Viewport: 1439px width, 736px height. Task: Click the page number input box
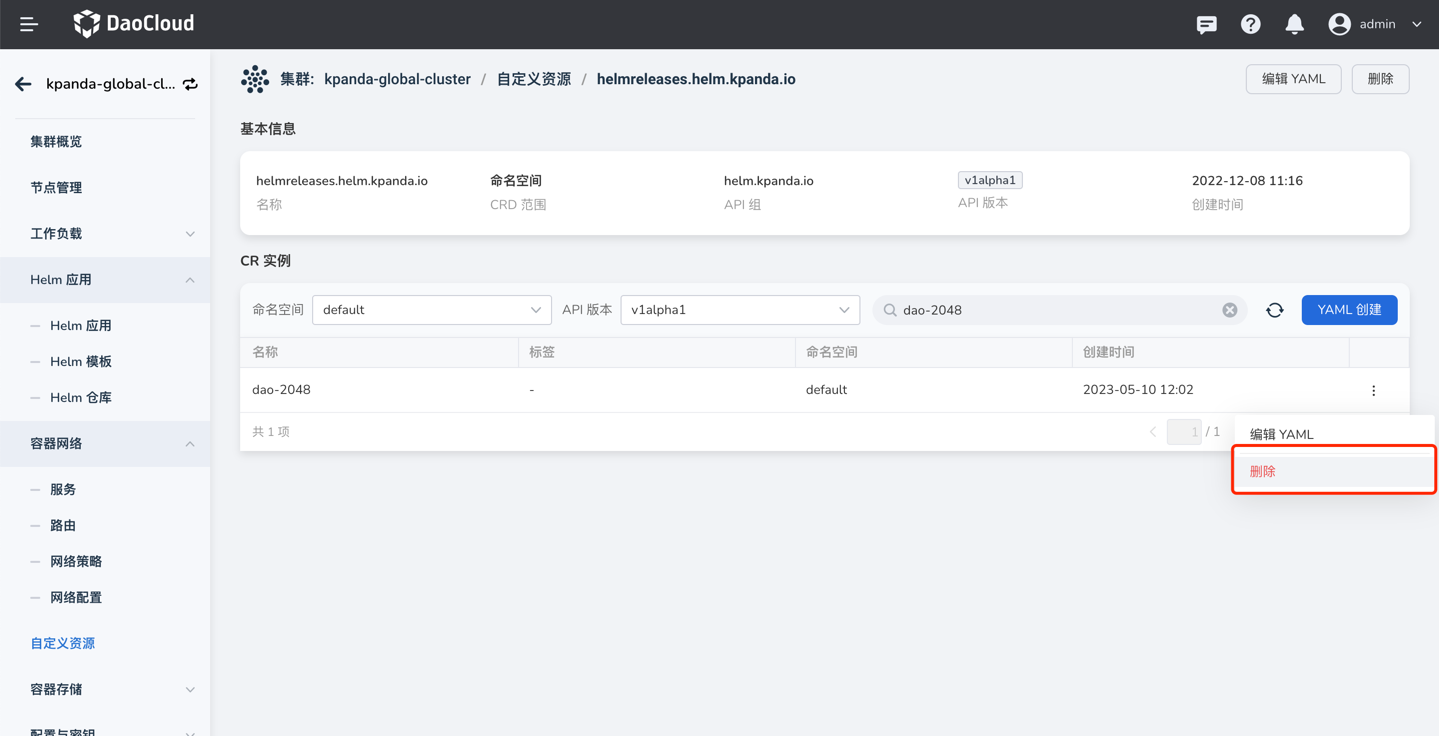(1184, 432)
